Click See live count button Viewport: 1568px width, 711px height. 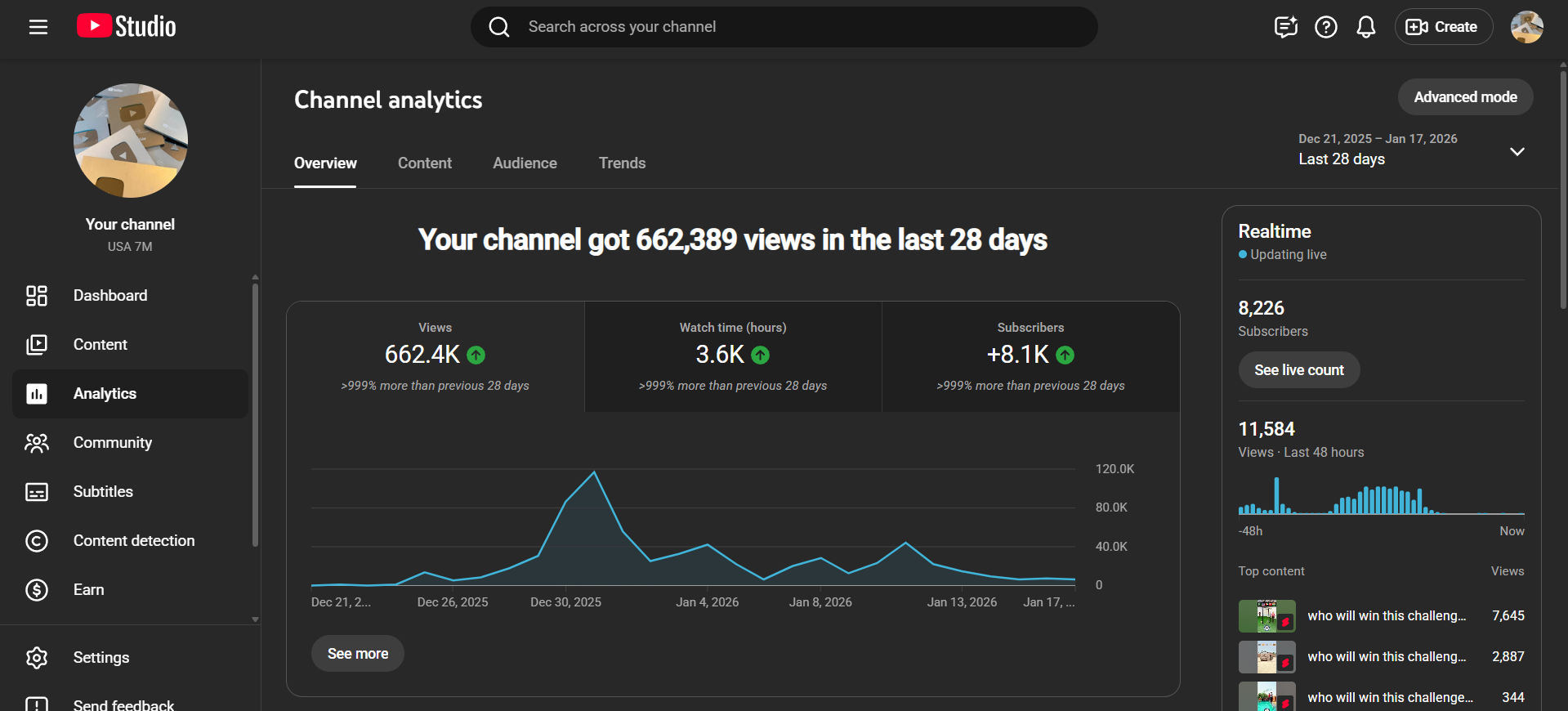1298,370
